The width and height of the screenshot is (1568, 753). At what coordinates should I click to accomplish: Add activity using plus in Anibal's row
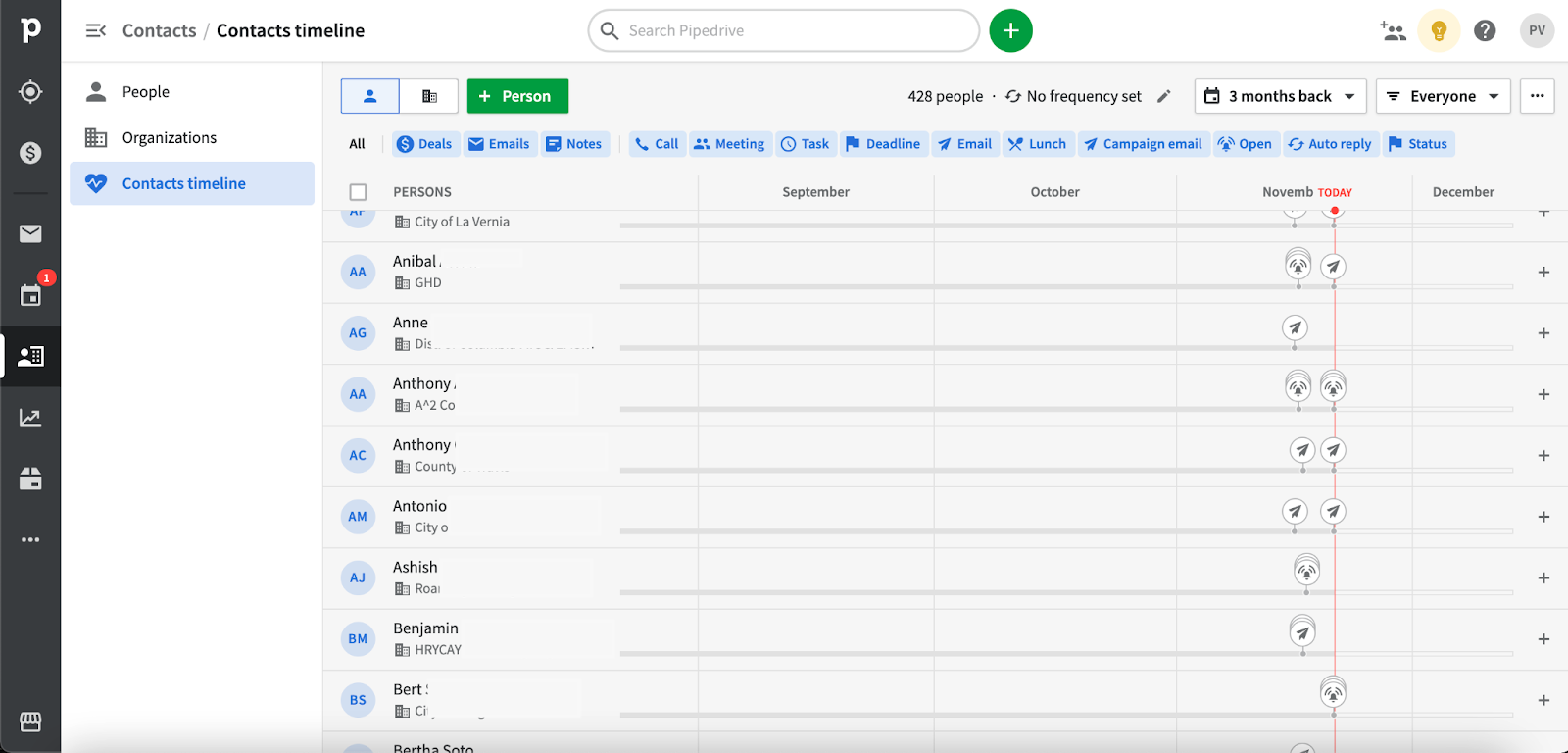(x=1543, y=272)
